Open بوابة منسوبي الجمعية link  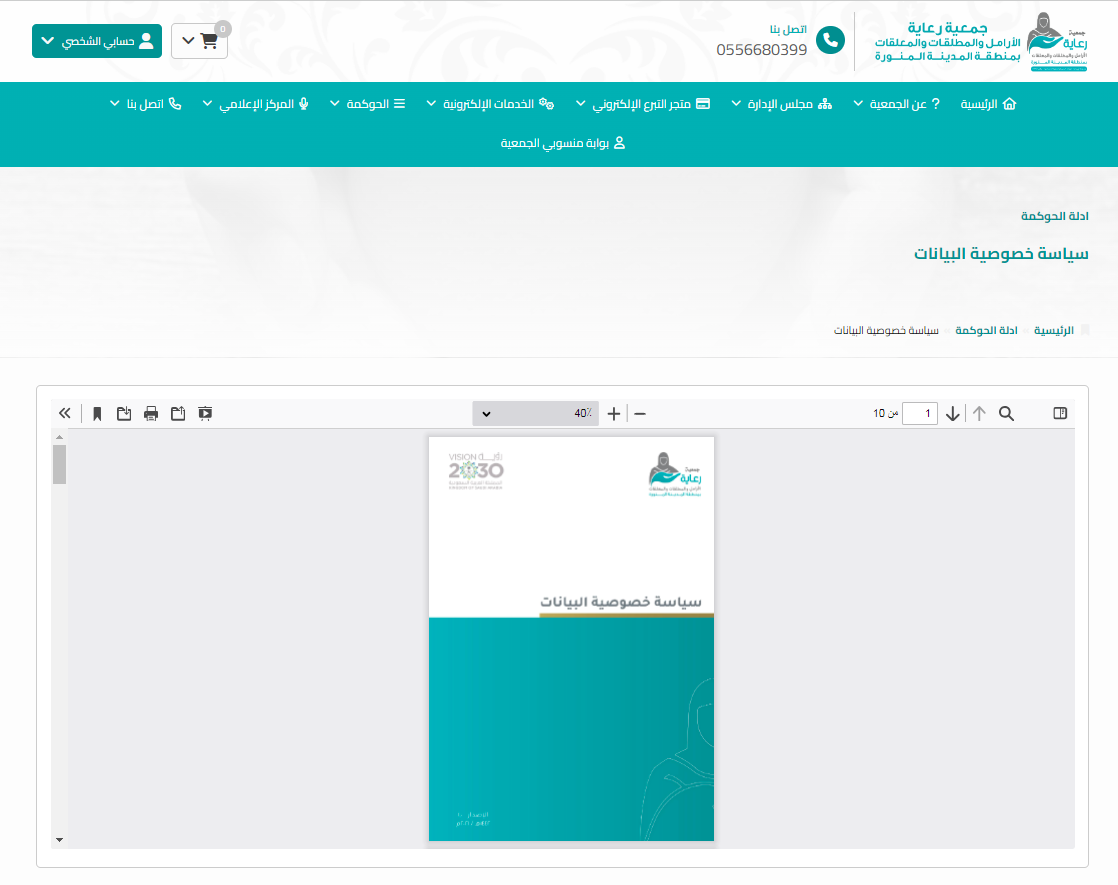(x=563, y=143)
